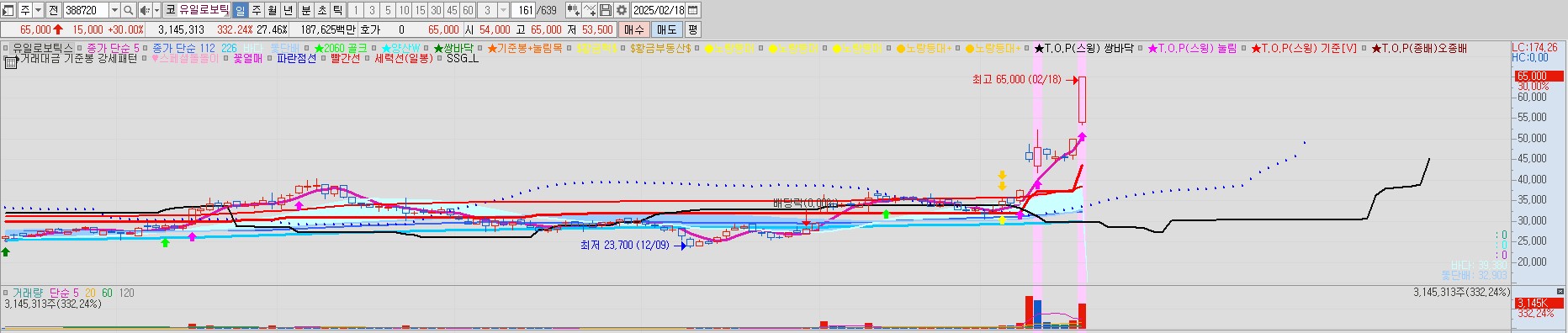Open chart settings gear icon
This screenshot has width=1568, height=333.
point(622,10)
